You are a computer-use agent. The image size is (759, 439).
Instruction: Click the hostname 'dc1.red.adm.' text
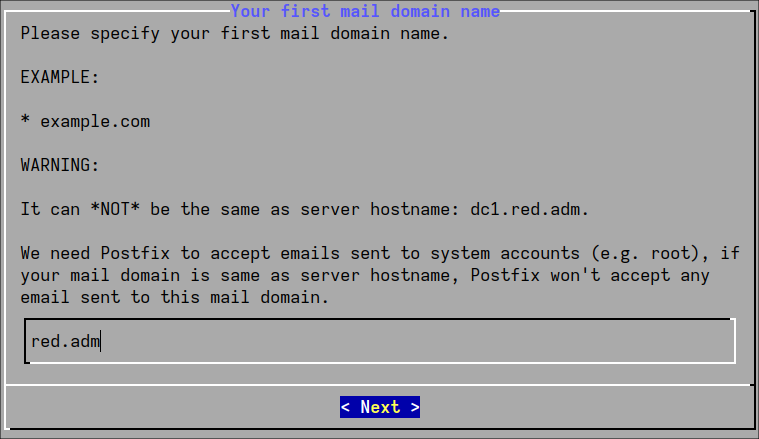(530, 209)
